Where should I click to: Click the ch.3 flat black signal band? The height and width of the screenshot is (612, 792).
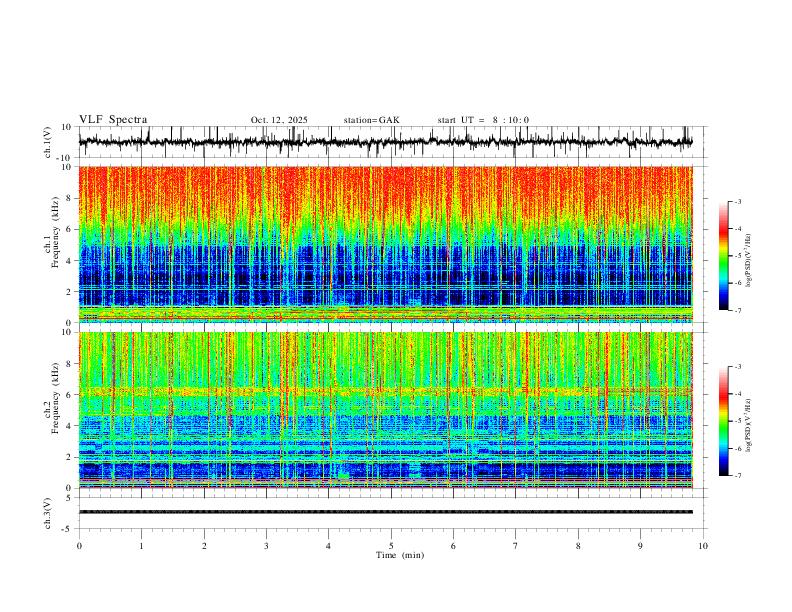[385, 512]
